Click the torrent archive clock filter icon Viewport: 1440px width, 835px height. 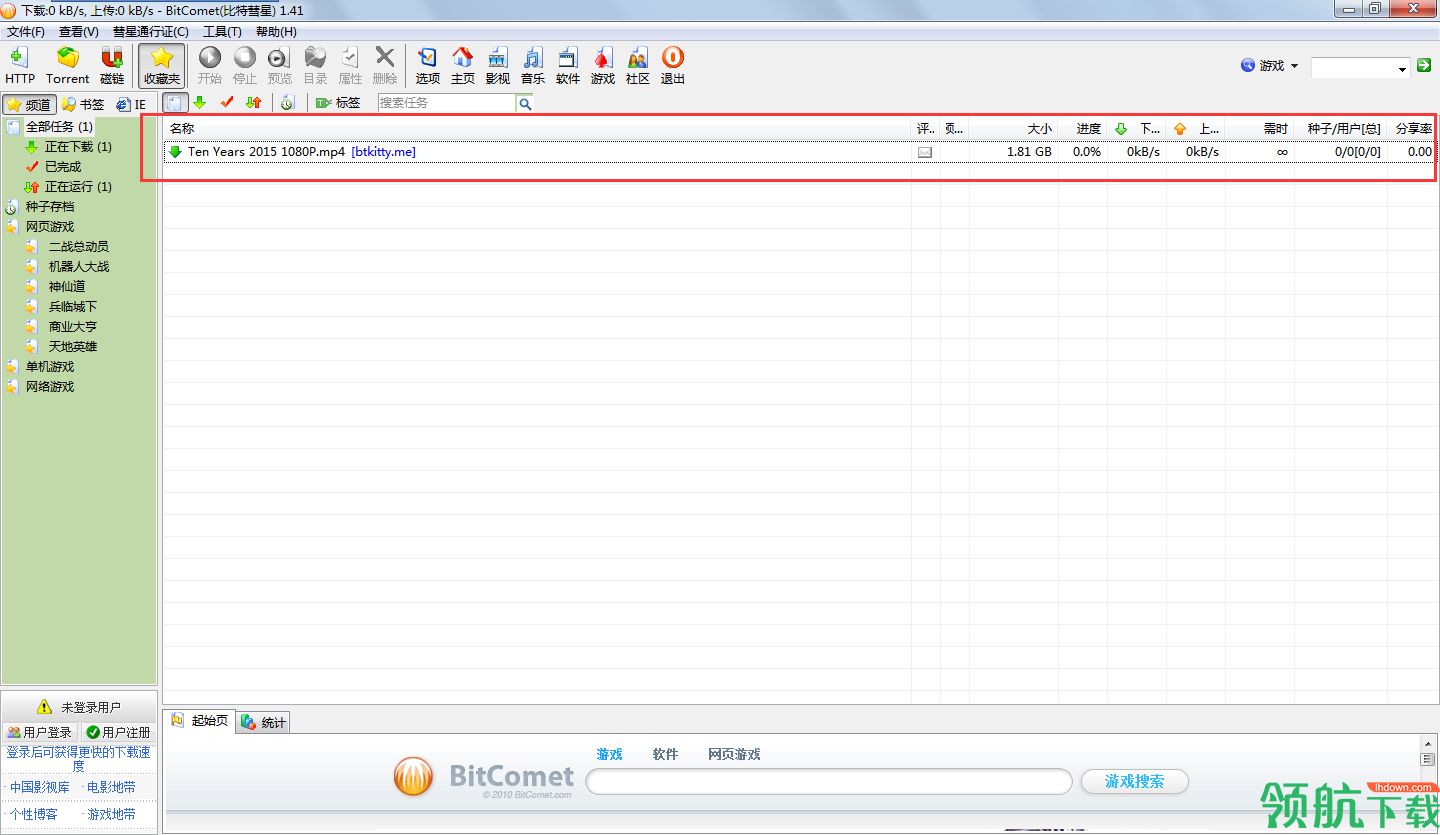pos(287,103)
